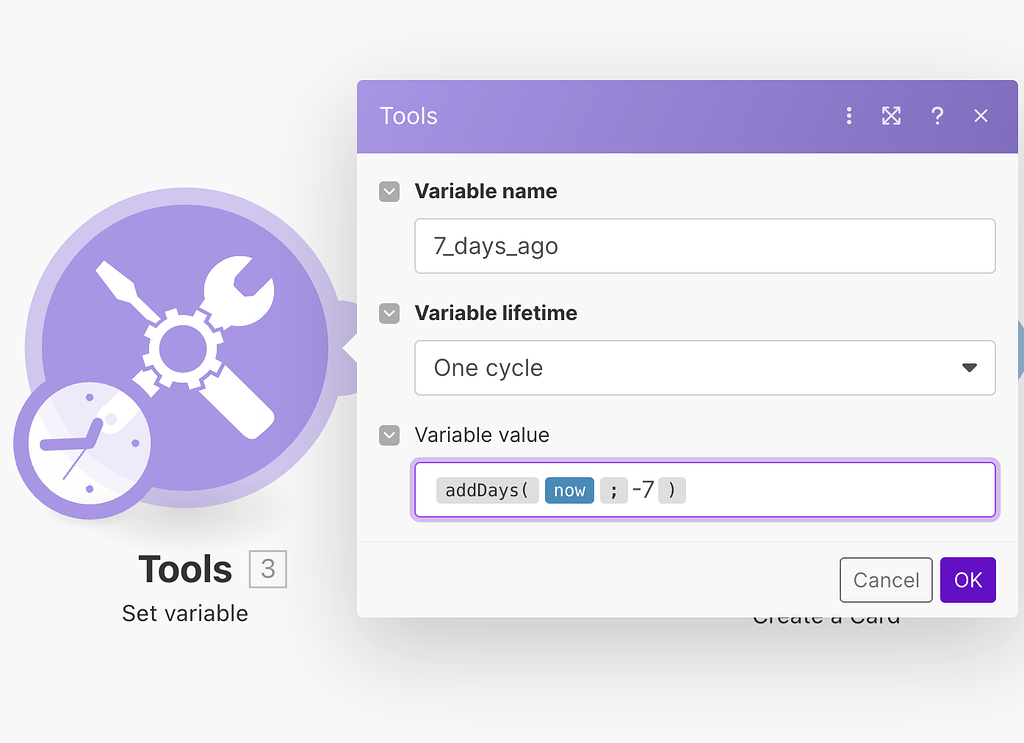1024x743 pixels.
Task: Select the One cycle lifetime field
Action: coord(690,368)
